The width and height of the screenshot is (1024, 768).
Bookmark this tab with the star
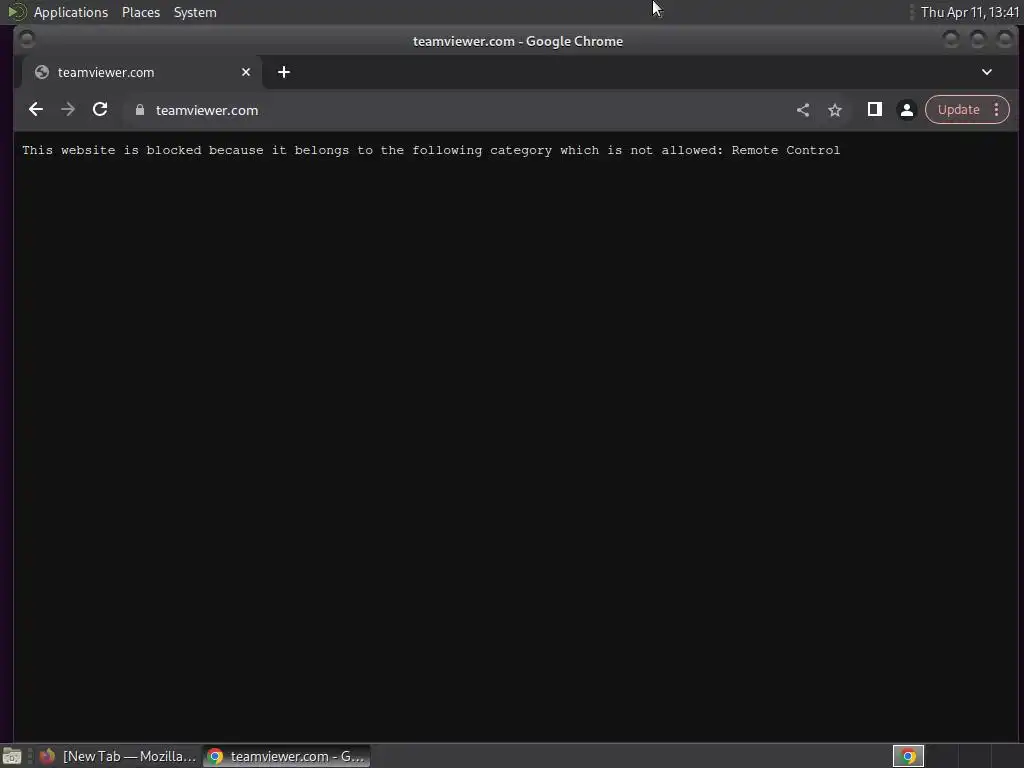pos(835,110)
